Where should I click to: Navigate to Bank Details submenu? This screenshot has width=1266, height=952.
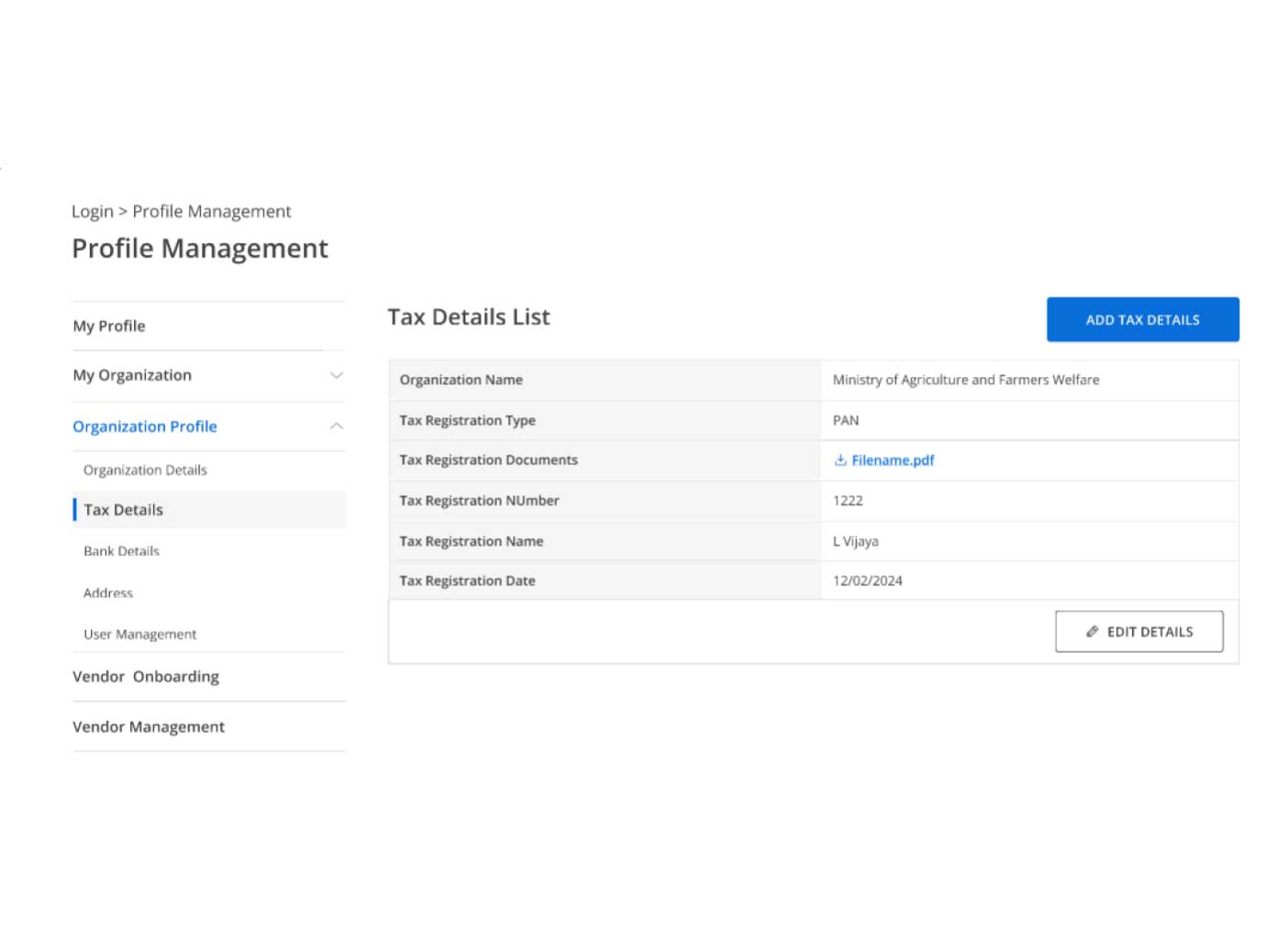click(121, 551)
